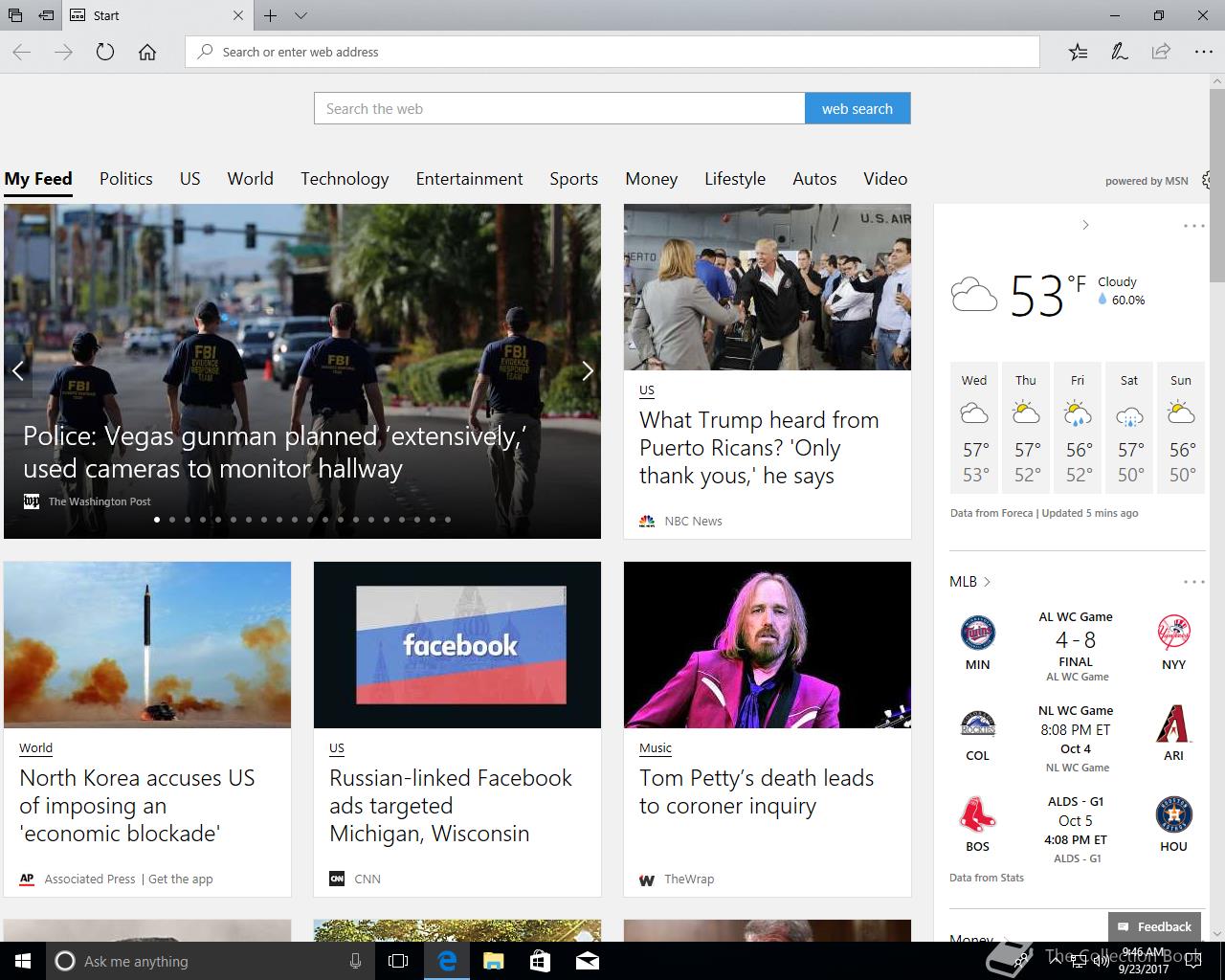Viewport: 1225px width, 980px height.
Task: Open the Favorites hub star icon
Action: pos(1078,52)
